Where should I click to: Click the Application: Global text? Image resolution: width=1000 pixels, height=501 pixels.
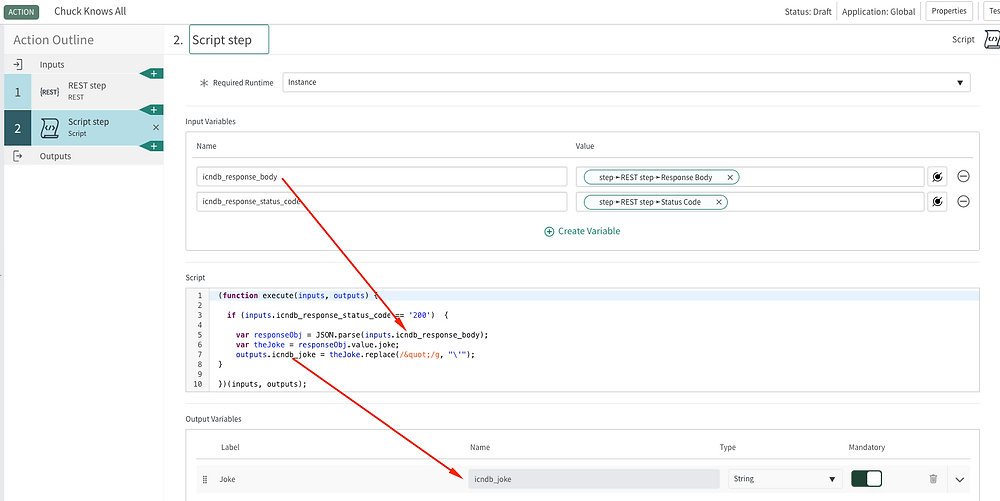click(x=879, y=11)
